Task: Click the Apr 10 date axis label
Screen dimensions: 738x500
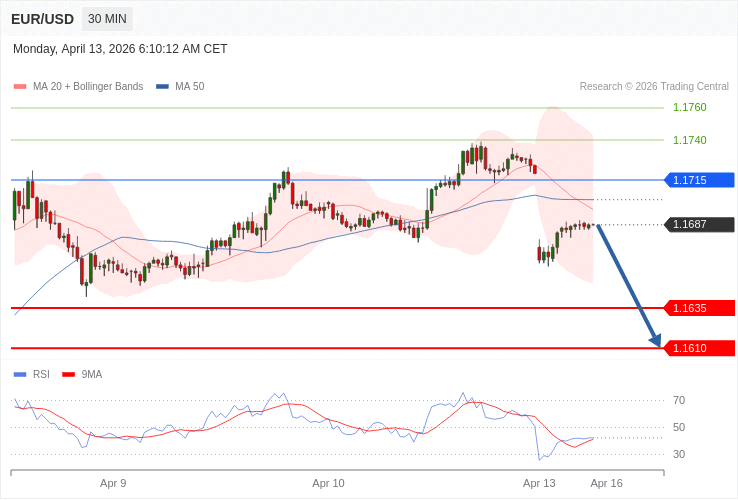Action: point(328,483)
